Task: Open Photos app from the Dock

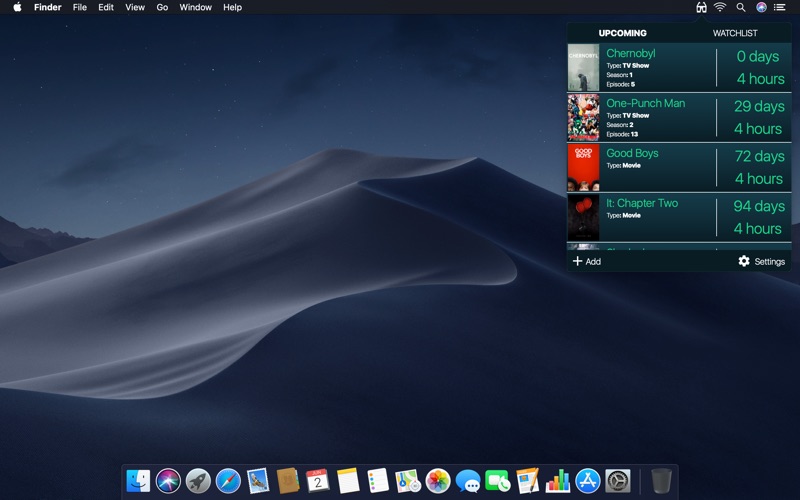Action: point(438,481)
